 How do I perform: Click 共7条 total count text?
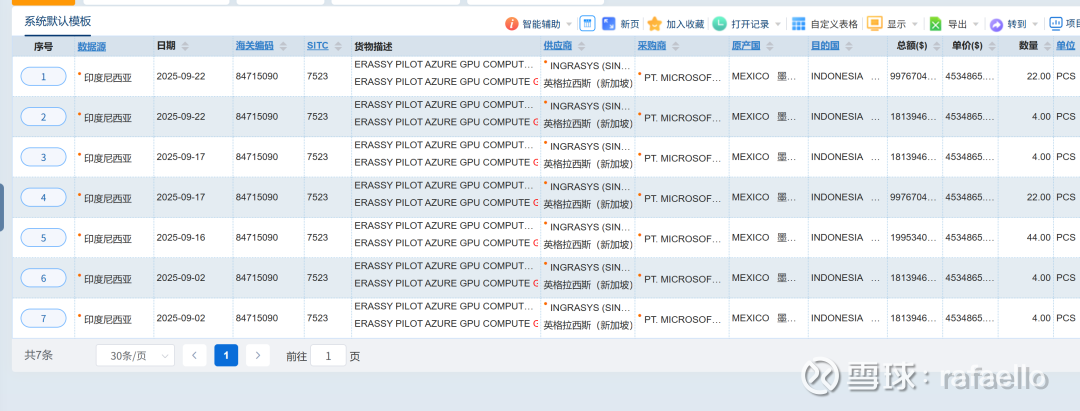(x=39, y=355)
